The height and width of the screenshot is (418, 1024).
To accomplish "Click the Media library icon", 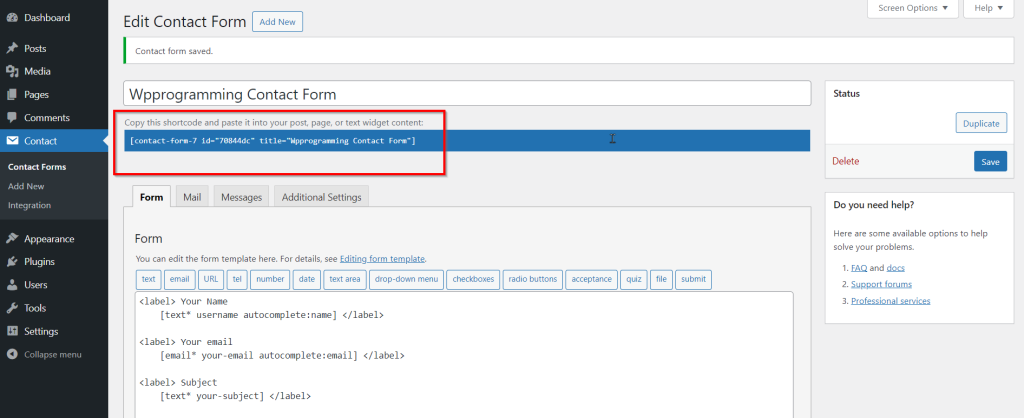I will (x=12, y=71).
